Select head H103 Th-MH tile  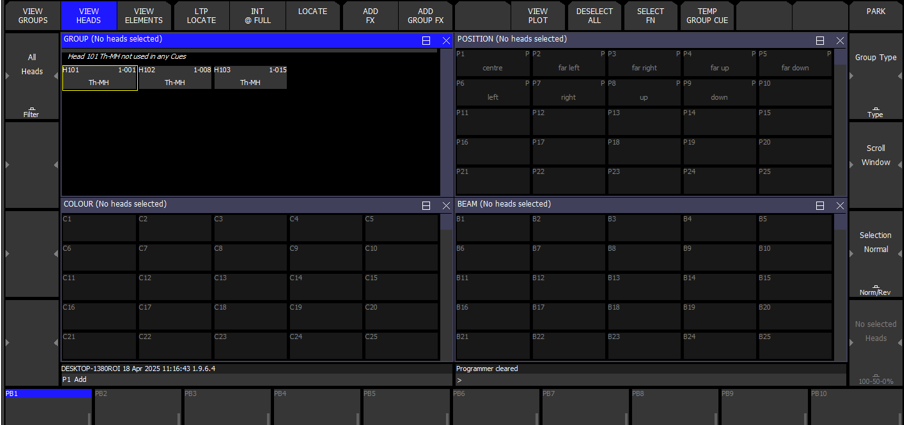click(x=250, y=78)
